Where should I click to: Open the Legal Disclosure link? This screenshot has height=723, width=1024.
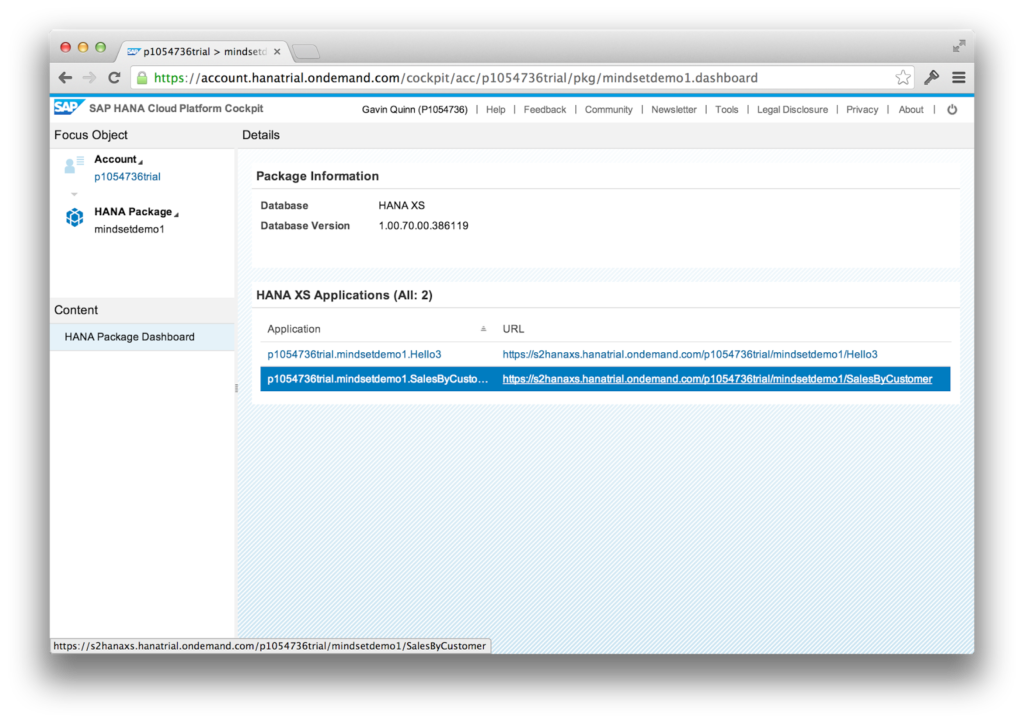(792, 110)
